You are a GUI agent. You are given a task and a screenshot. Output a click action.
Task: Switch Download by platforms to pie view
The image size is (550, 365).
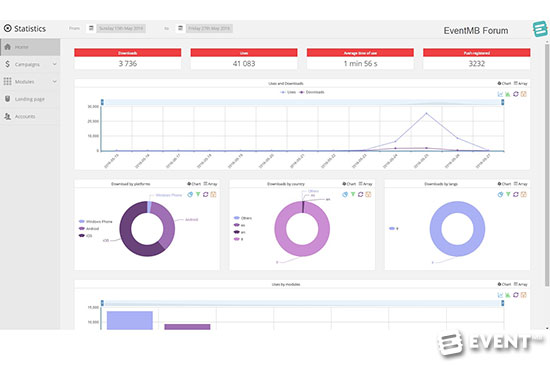click(190, 194)
